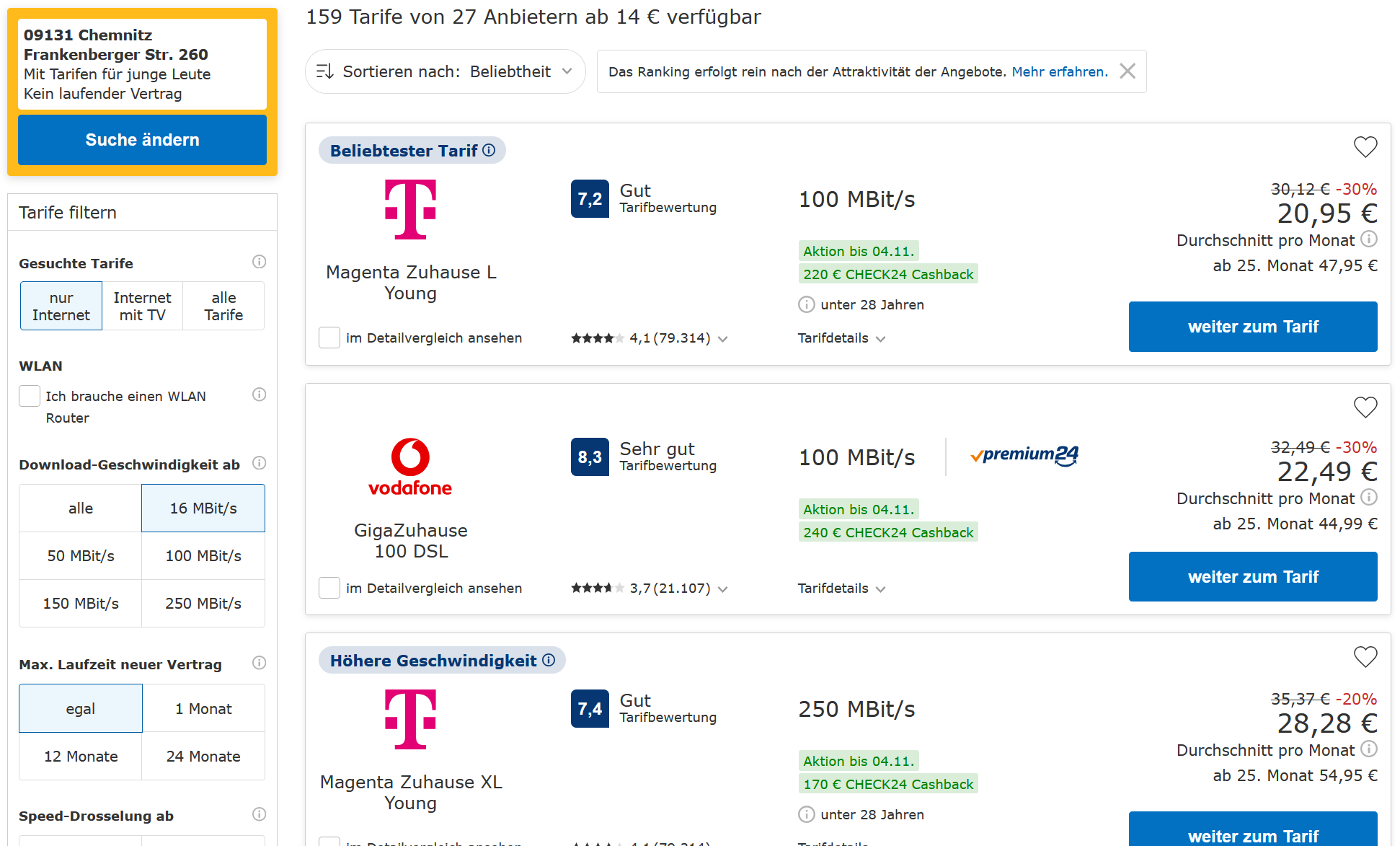The image size is (1400, 846).
Task: Enable the WLAN Router checkbox
Action: [x=30, y=396]
